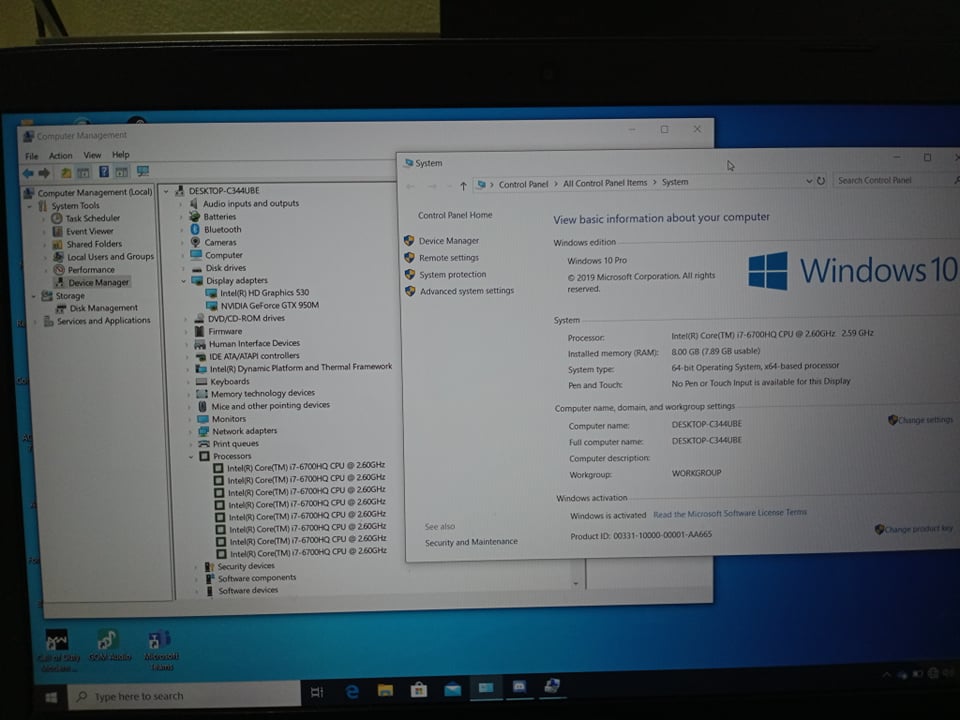Click the Up arrow in System window navigation
This screenshot has height=720, width=960.
(x=463, y=186)
